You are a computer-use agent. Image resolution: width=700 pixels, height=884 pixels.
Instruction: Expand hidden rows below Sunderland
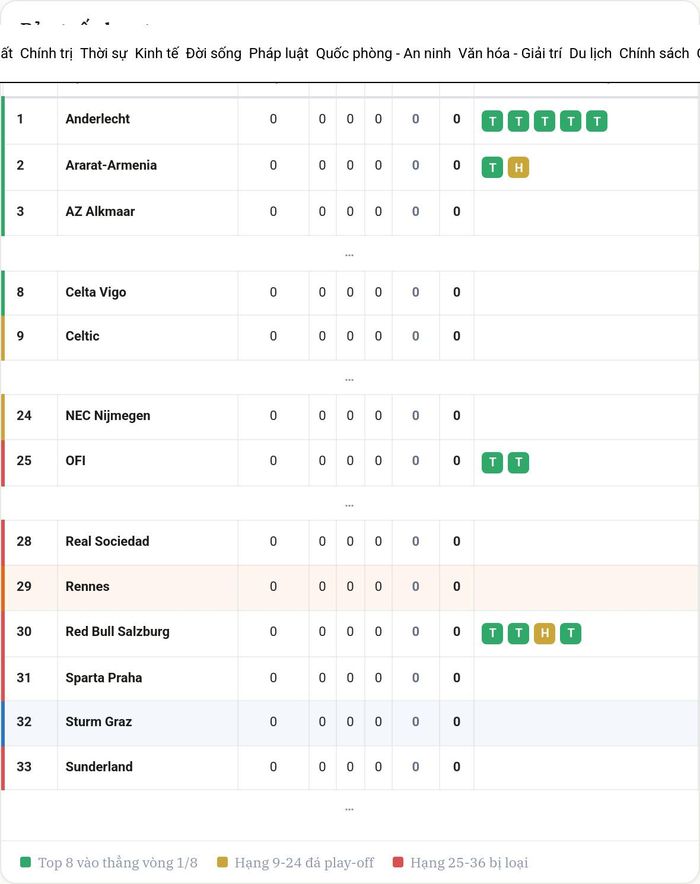(349, 809)
